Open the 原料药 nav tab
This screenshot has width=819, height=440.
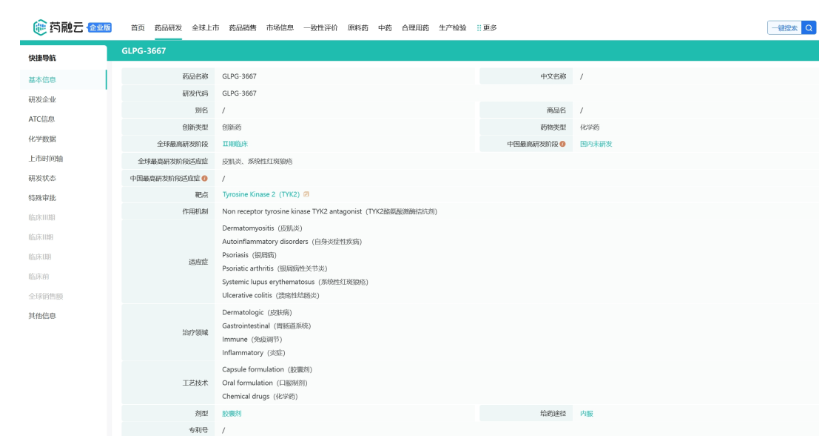358,28
